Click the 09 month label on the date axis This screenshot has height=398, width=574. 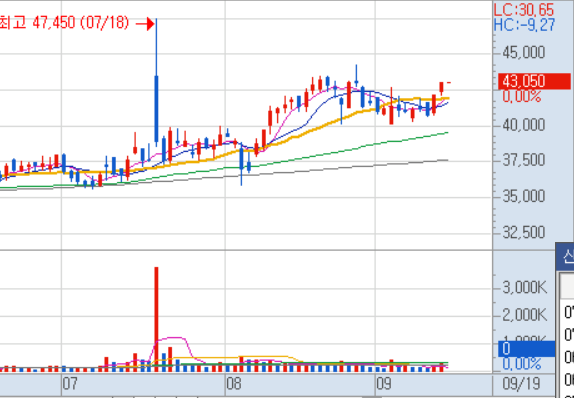click(x=384, y=384)
